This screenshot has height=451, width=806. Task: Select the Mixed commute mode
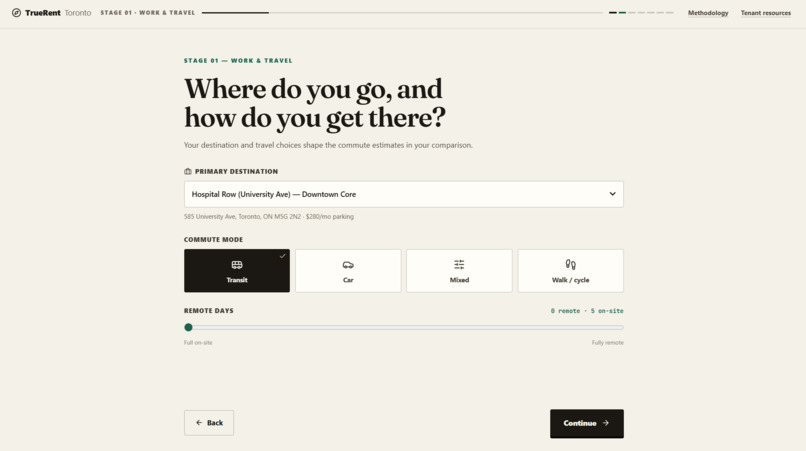459,271
